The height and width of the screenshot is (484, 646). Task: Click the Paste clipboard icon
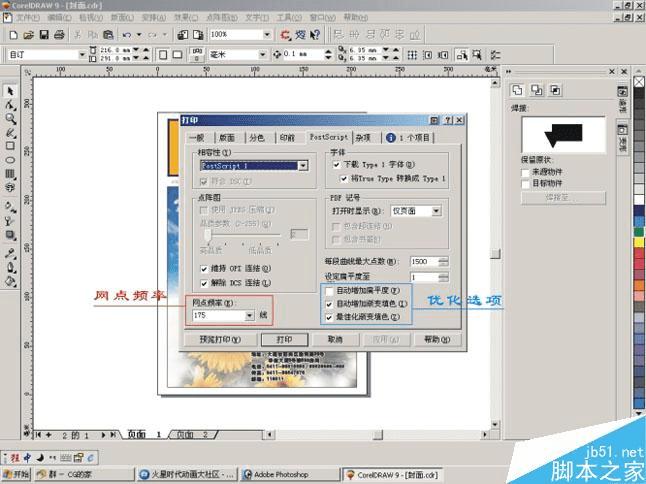[x=108, y=35]
